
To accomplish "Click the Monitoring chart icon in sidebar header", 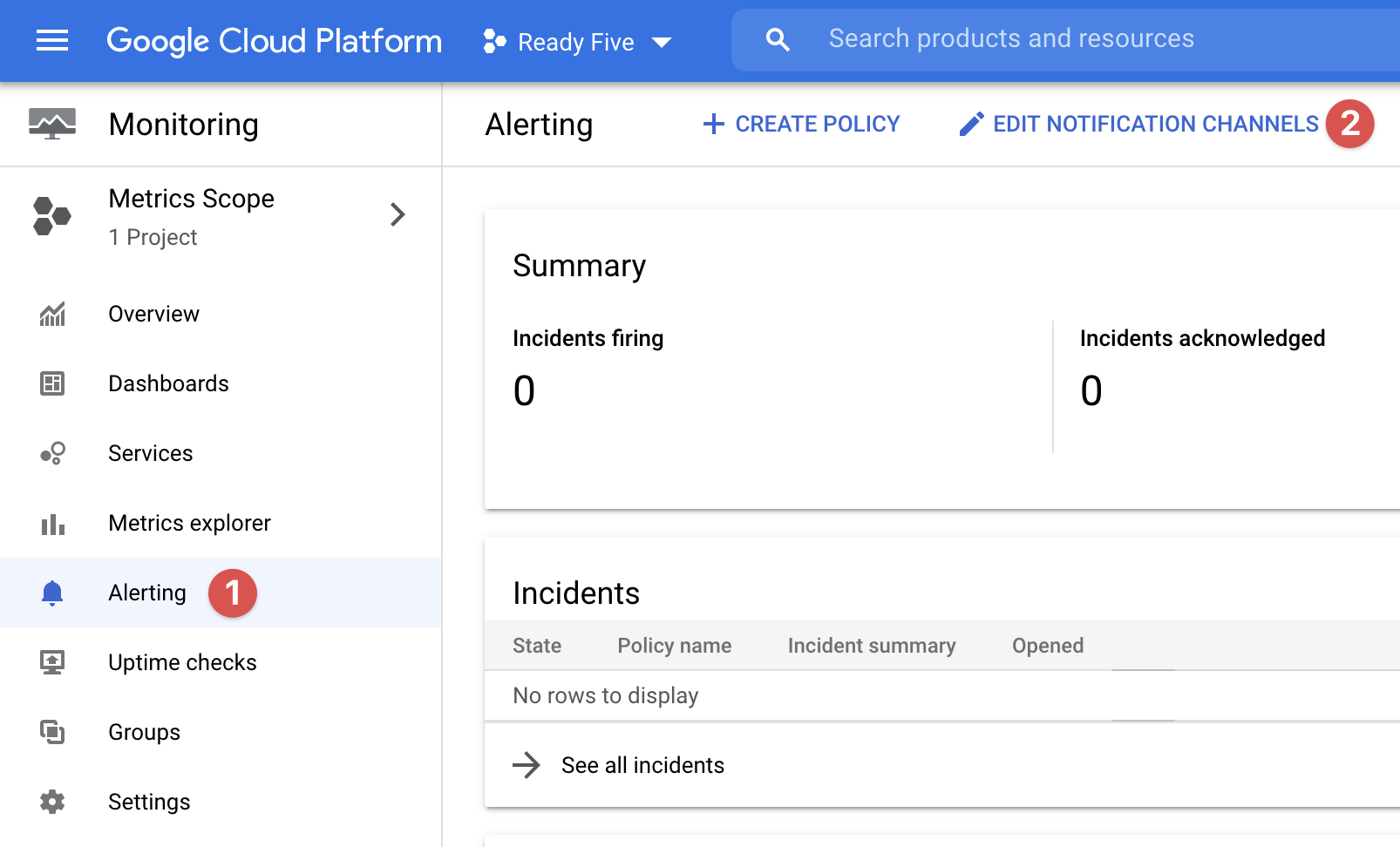I will 52,125.
